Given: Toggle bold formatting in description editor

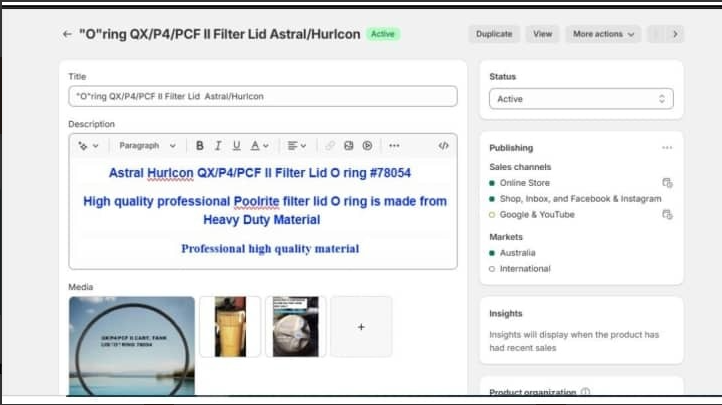Looking at the screenshot, I should (200, 146).
